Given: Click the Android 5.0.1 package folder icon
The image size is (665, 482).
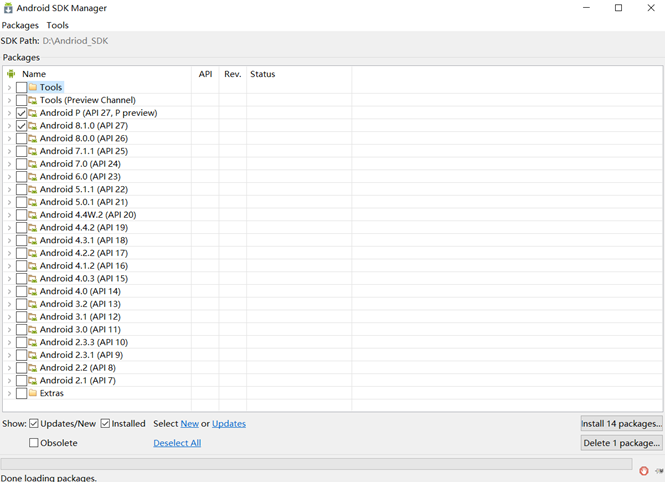Looking at the screenshot, I should point(33,202).
